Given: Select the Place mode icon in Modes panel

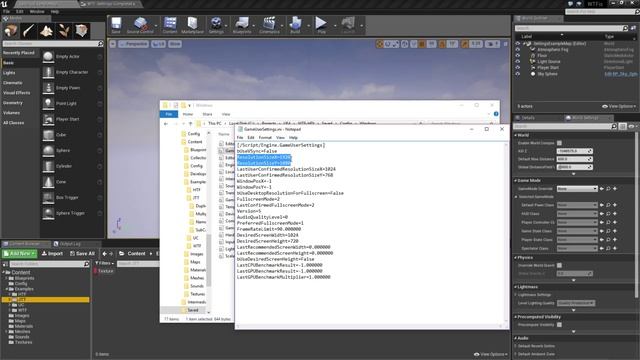Looking at the screenshot, I should click(x=11, y=31).
